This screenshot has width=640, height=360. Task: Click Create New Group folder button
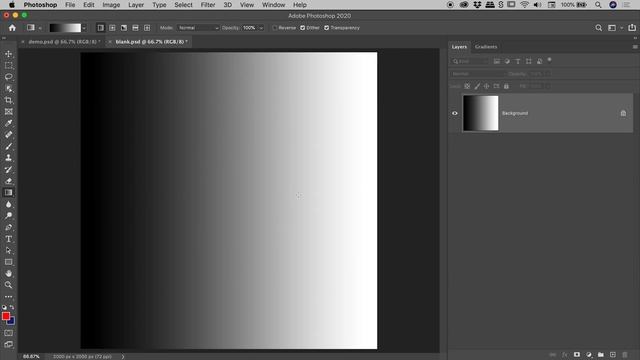[x=601, y=355]
